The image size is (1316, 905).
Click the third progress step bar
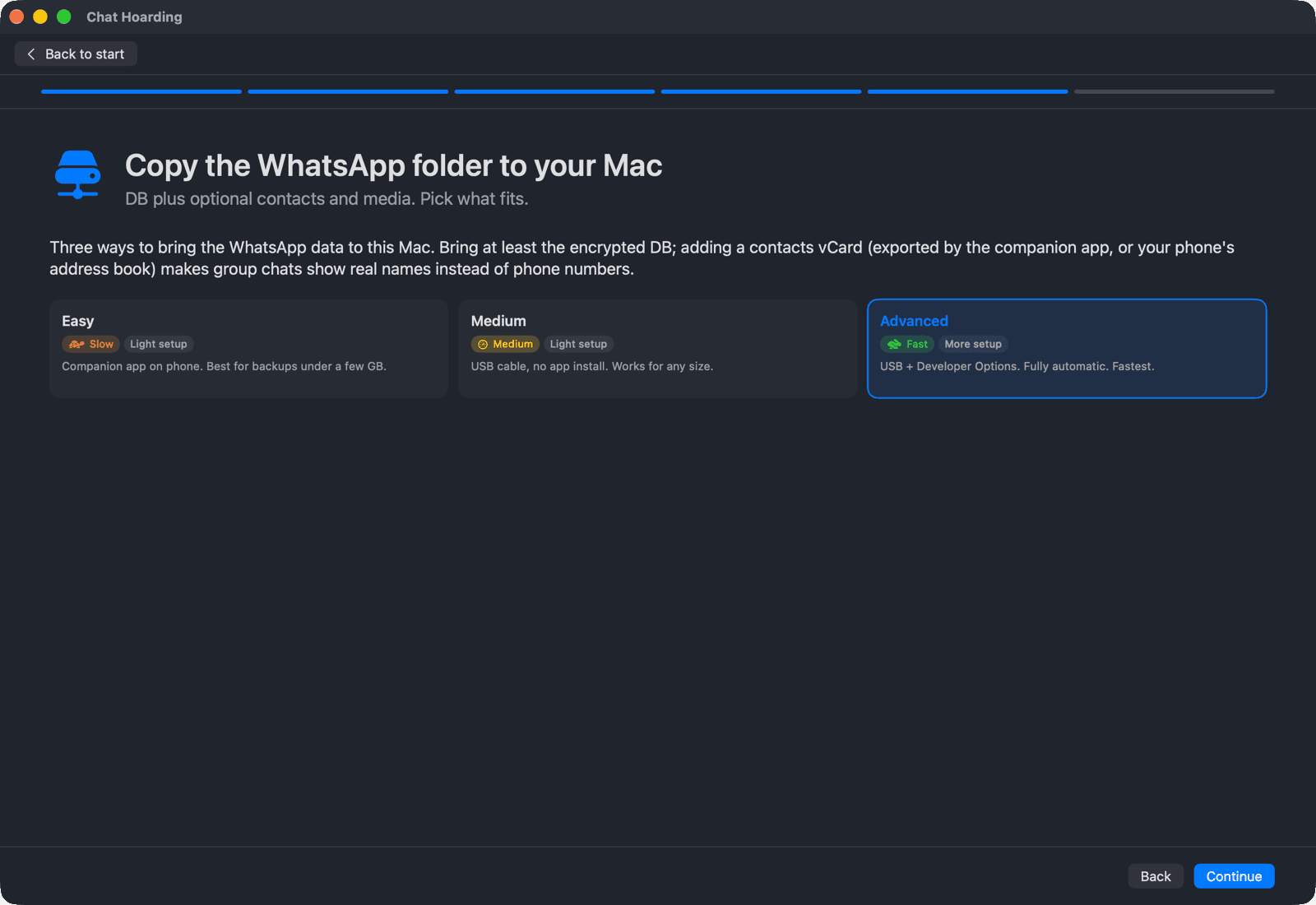click(554, 91)
